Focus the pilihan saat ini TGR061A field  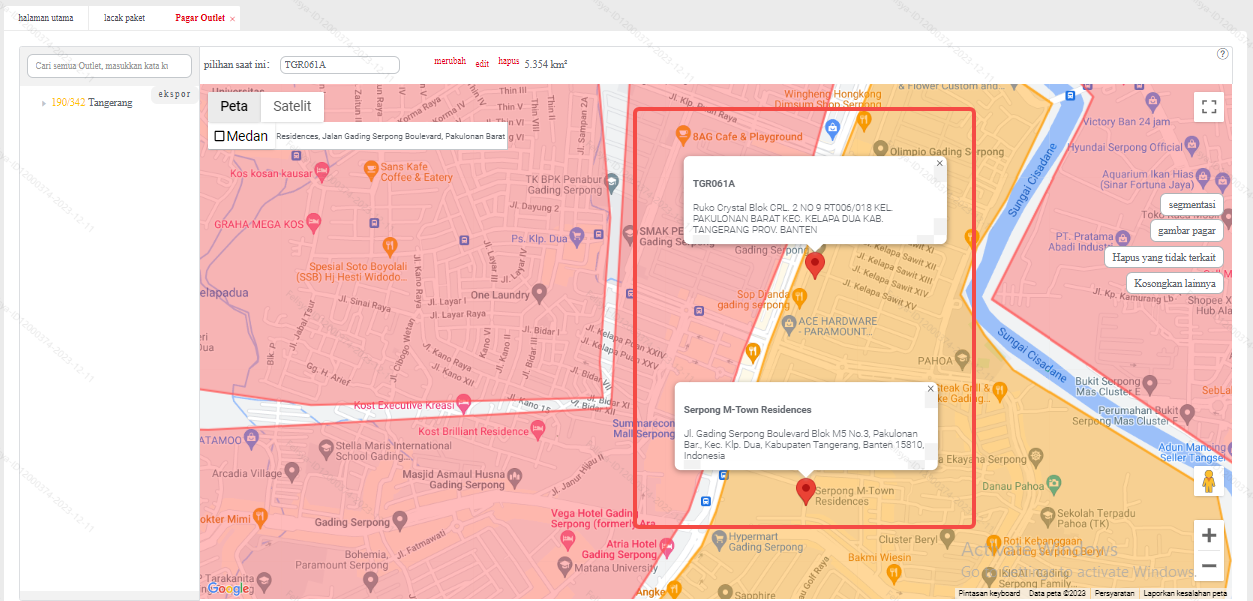point(340,65)
